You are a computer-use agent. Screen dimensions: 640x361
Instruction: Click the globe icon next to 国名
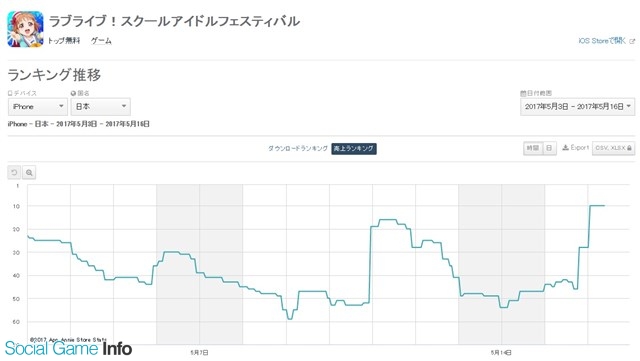coord(73,93)
